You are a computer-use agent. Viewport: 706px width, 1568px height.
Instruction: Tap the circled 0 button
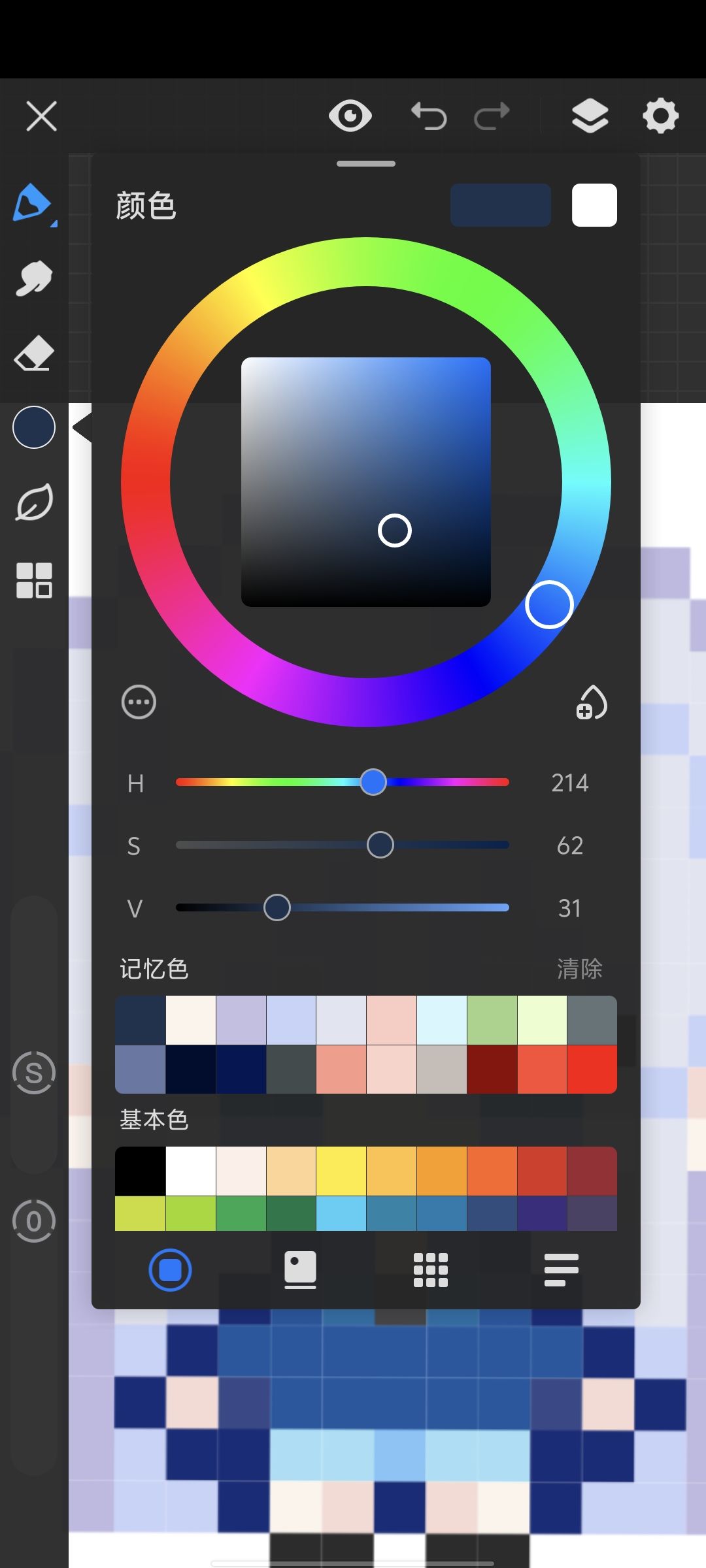[34, 1221]
